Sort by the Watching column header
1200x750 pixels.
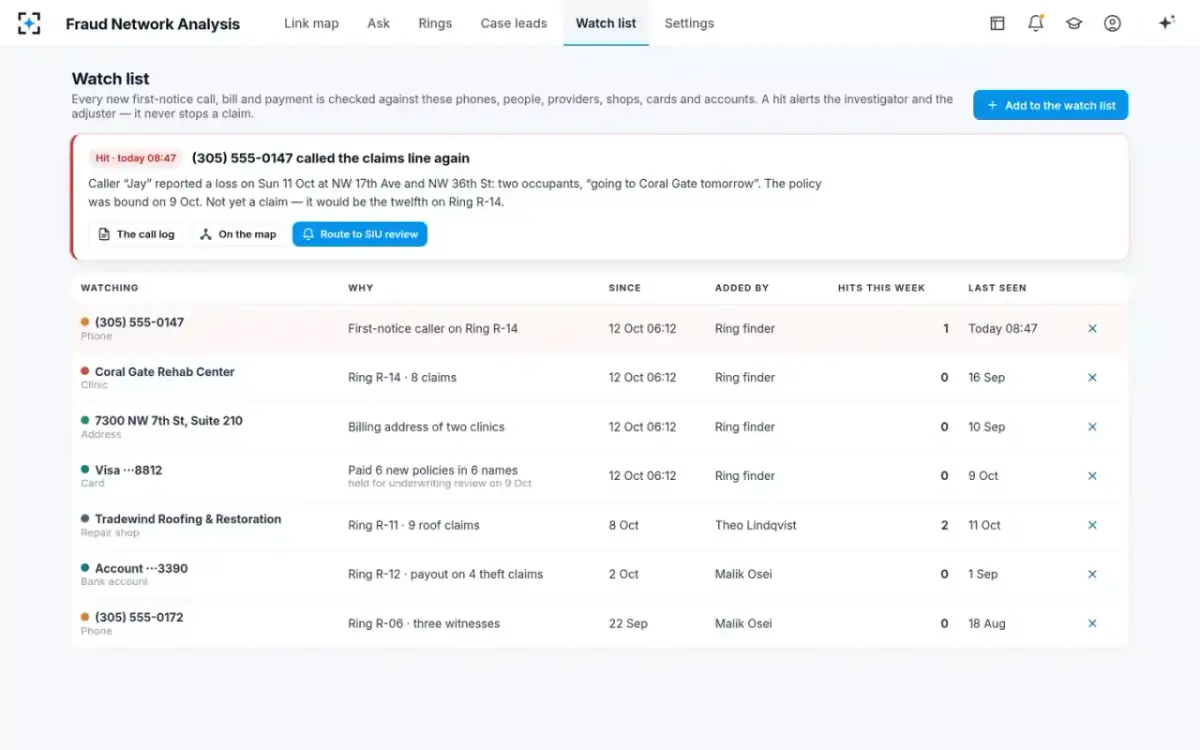point(110,288)
